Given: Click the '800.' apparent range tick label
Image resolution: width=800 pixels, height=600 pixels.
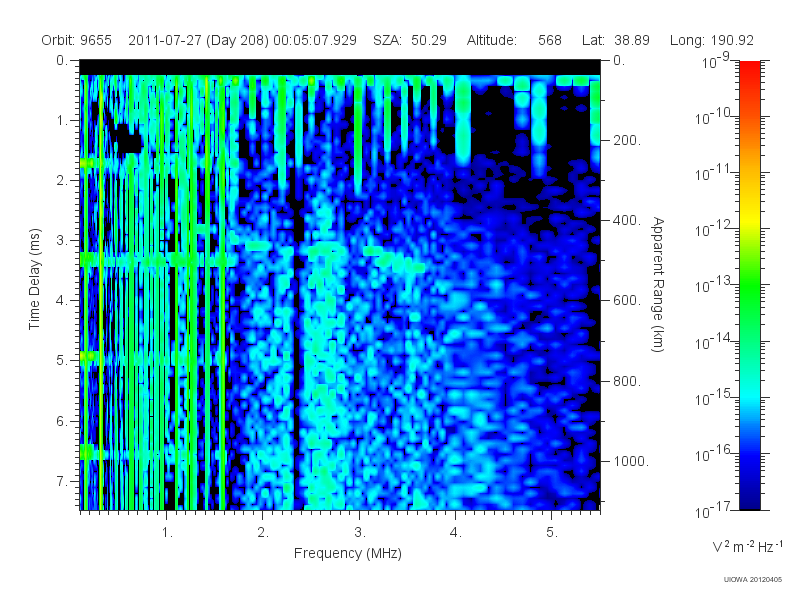Looking at the screenshot, I should tap(627, 381).
